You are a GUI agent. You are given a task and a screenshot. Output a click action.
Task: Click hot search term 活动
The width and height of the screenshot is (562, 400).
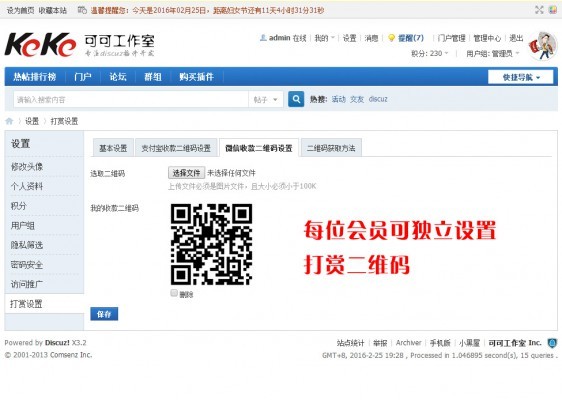tap(338, 99)
